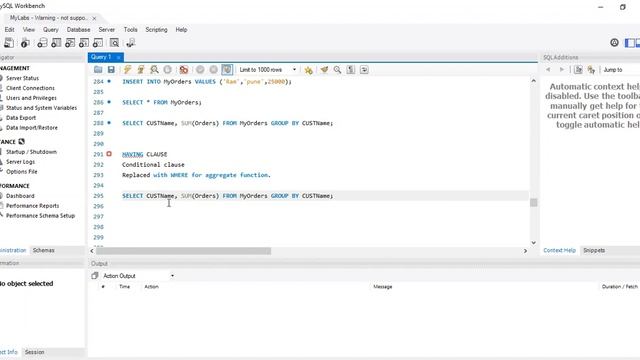Click copy icon beside Action Output

click(95, 276)
